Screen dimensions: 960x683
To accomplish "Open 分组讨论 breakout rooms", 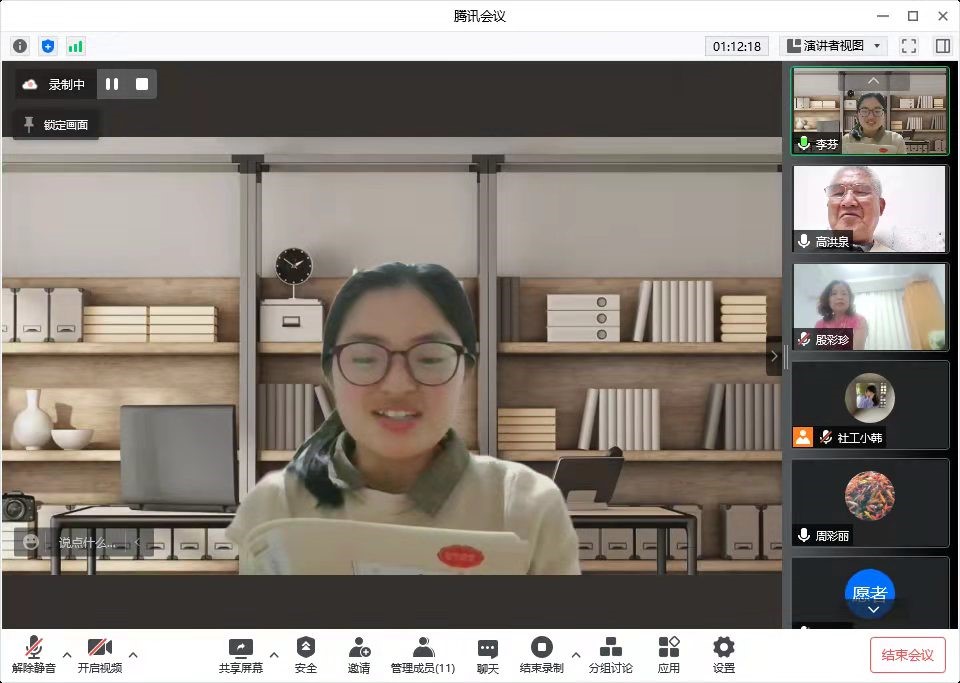I will coord(610,655).
